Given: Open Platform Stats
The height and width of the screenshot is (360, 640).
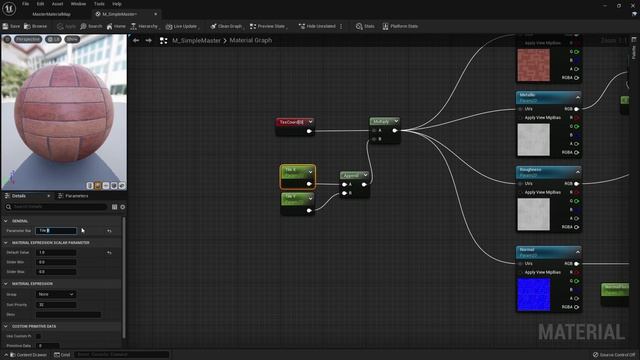Looking at the screenshot, I should click(400, 26).
